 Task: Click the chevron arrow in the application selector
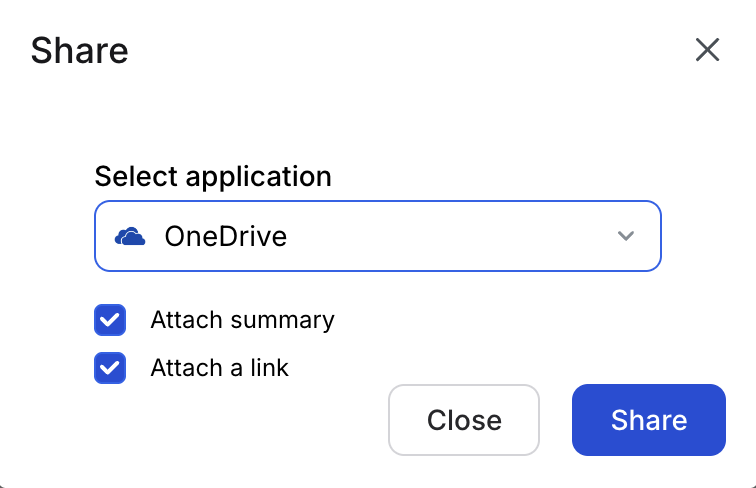(x=626, y=236)
